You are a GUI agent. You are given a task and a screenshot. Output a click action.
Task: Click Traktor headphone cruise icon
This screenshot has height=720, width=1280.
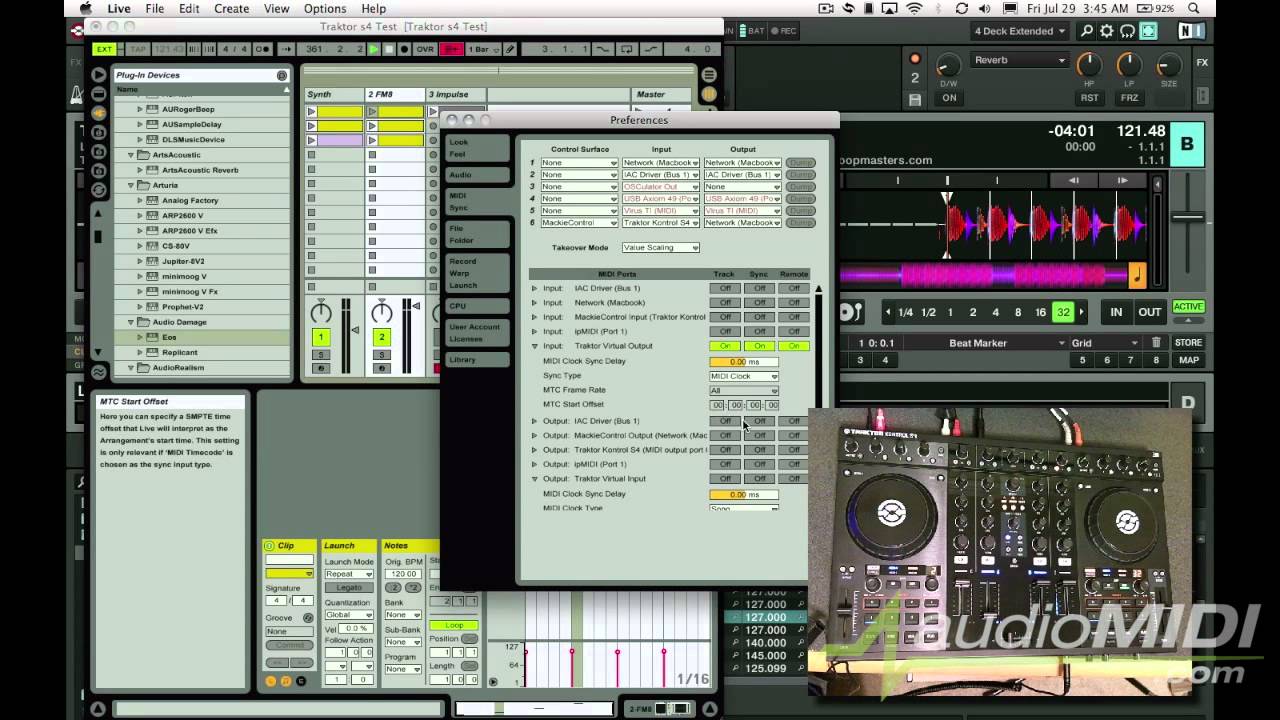pyautogui.click(x=1128, y=31)
